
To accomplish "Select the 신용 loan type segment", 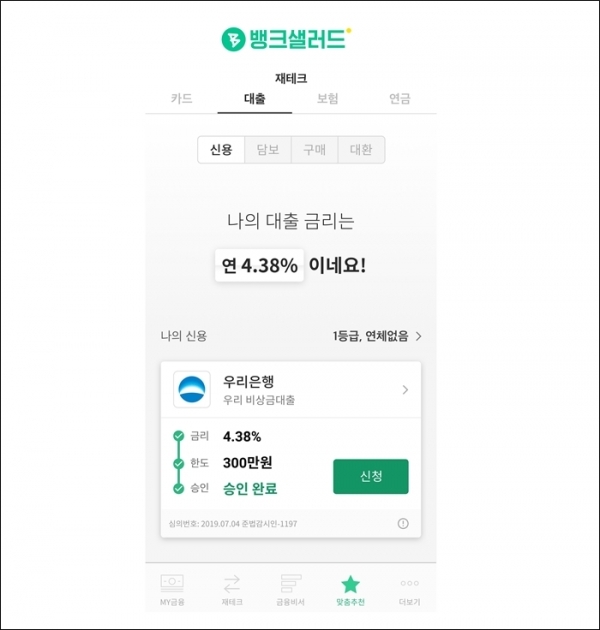I will click(x=221, y=150).
